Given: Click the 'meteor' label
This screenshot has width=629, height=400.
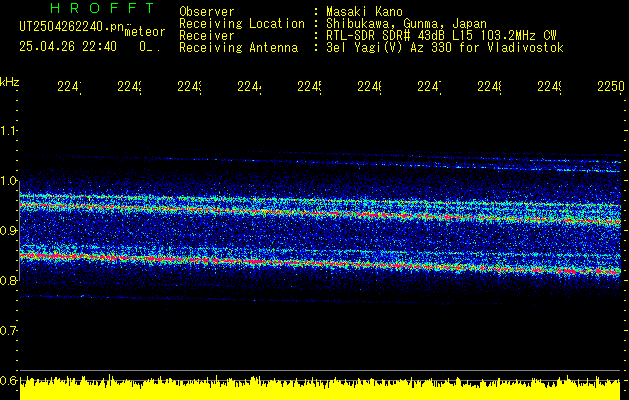Looking at the screenshot, I should 145,32.
